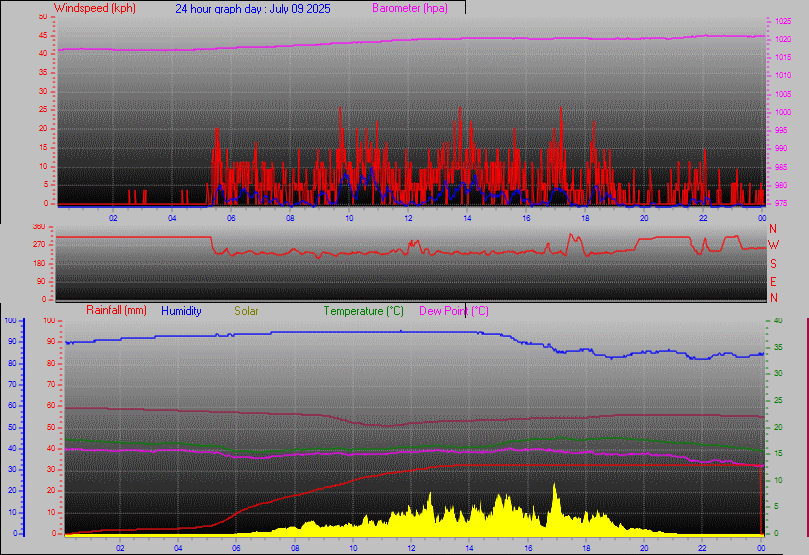The image size is (809, 555).
Task: Click the green "Temperature (°C)" legend label
Action: click(363, 311)
